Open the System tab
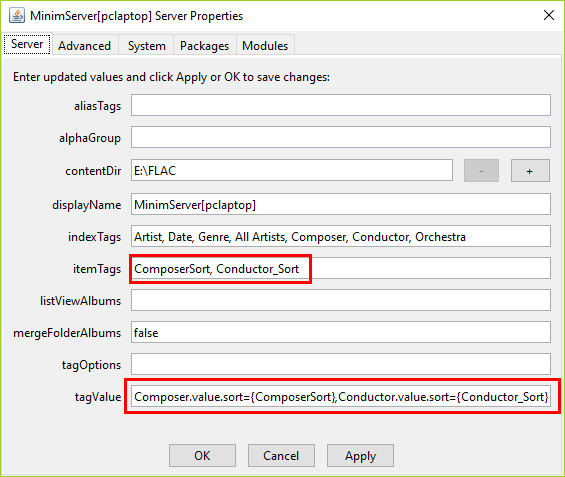This screenshot has height=477, width=565. (x=147, y=46)
